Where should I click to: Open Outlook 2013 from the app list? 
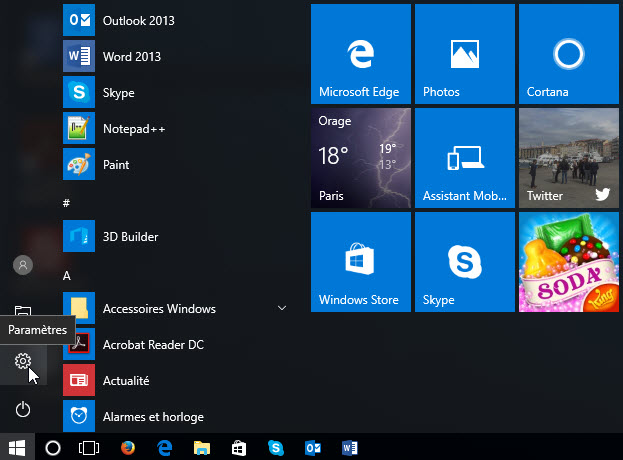click(x=175, y=20)
